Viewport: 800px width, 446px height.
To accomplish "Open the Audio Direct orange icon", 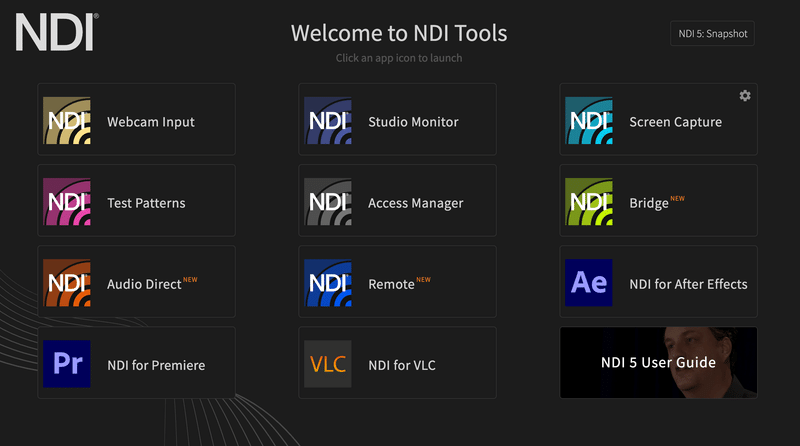I will coord(67,283).
